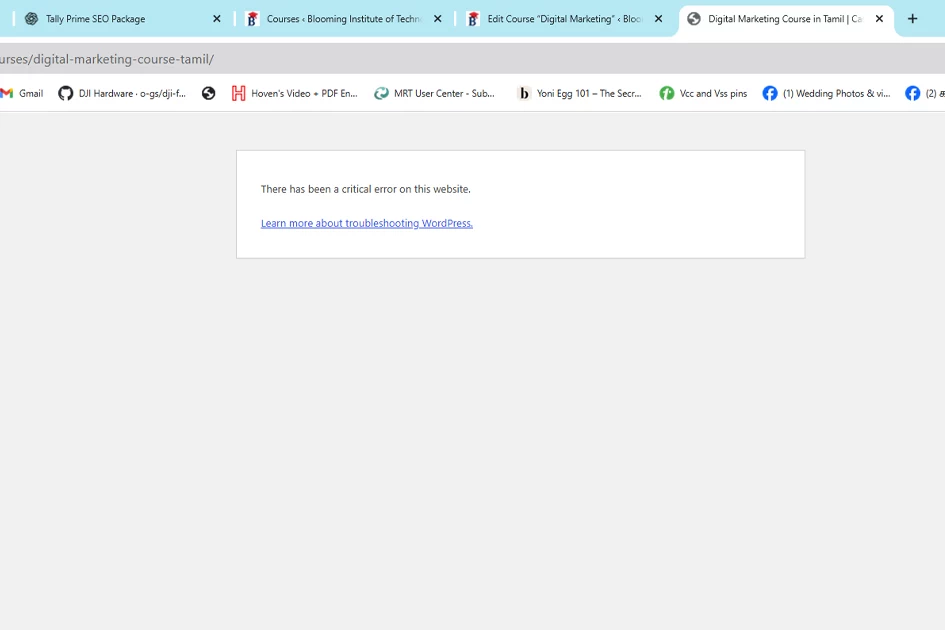Open a new browser tab with plus

[x=912, y=19]
